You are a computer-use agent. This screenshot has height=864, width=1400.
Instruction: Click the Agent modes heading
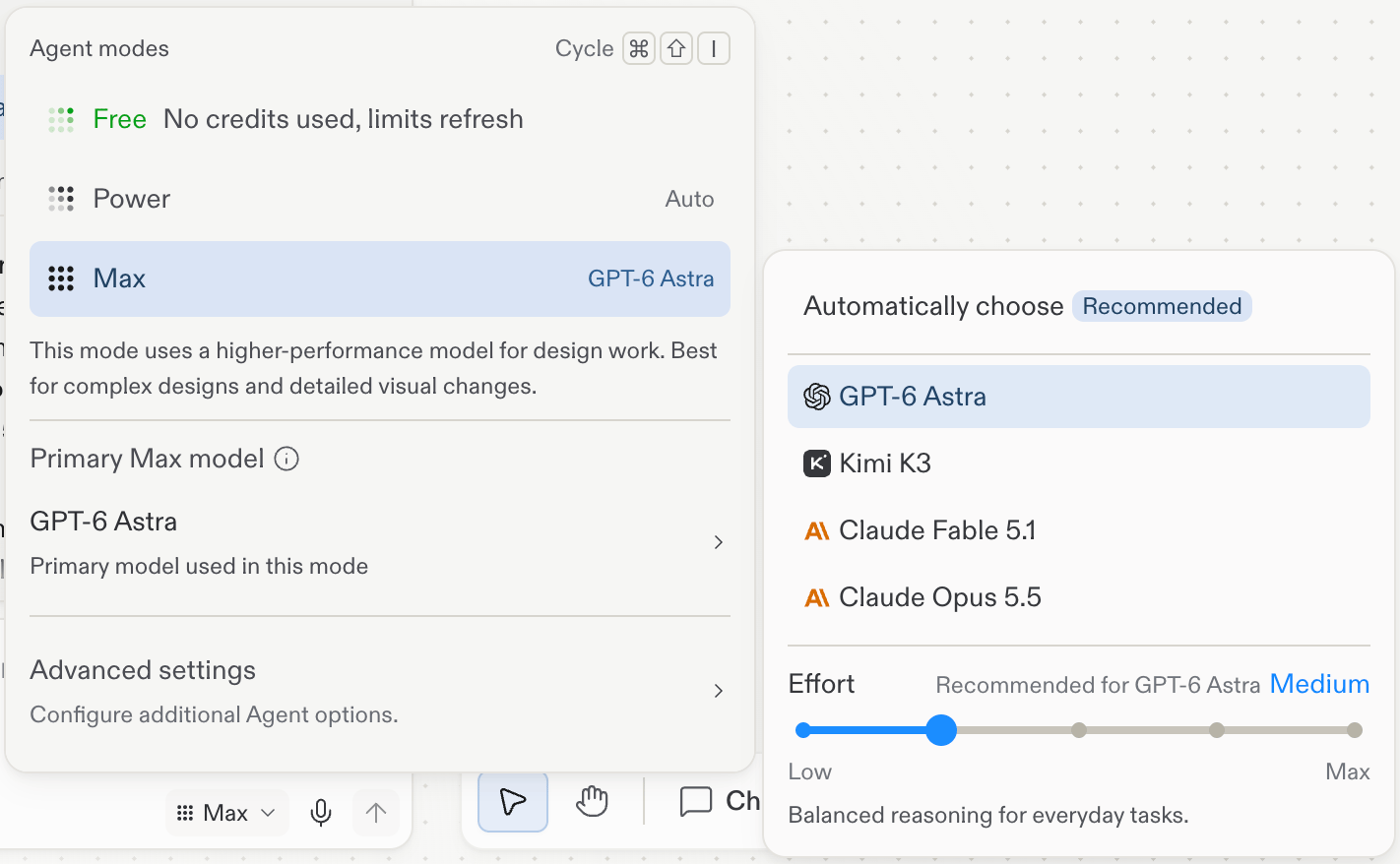(99, 48)
